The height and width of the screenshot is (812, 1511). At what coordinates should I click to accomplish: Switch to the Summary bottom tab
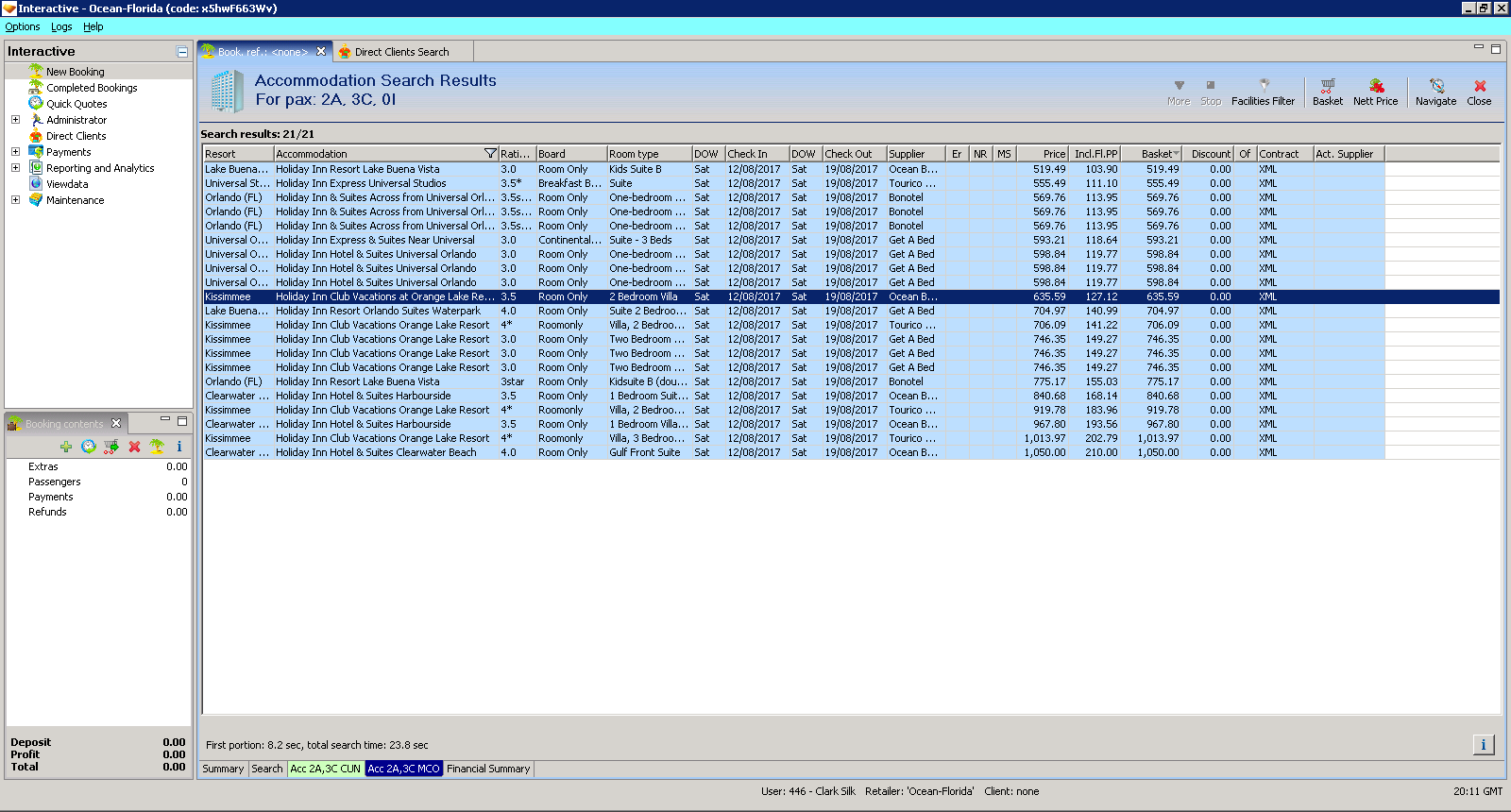223,769
